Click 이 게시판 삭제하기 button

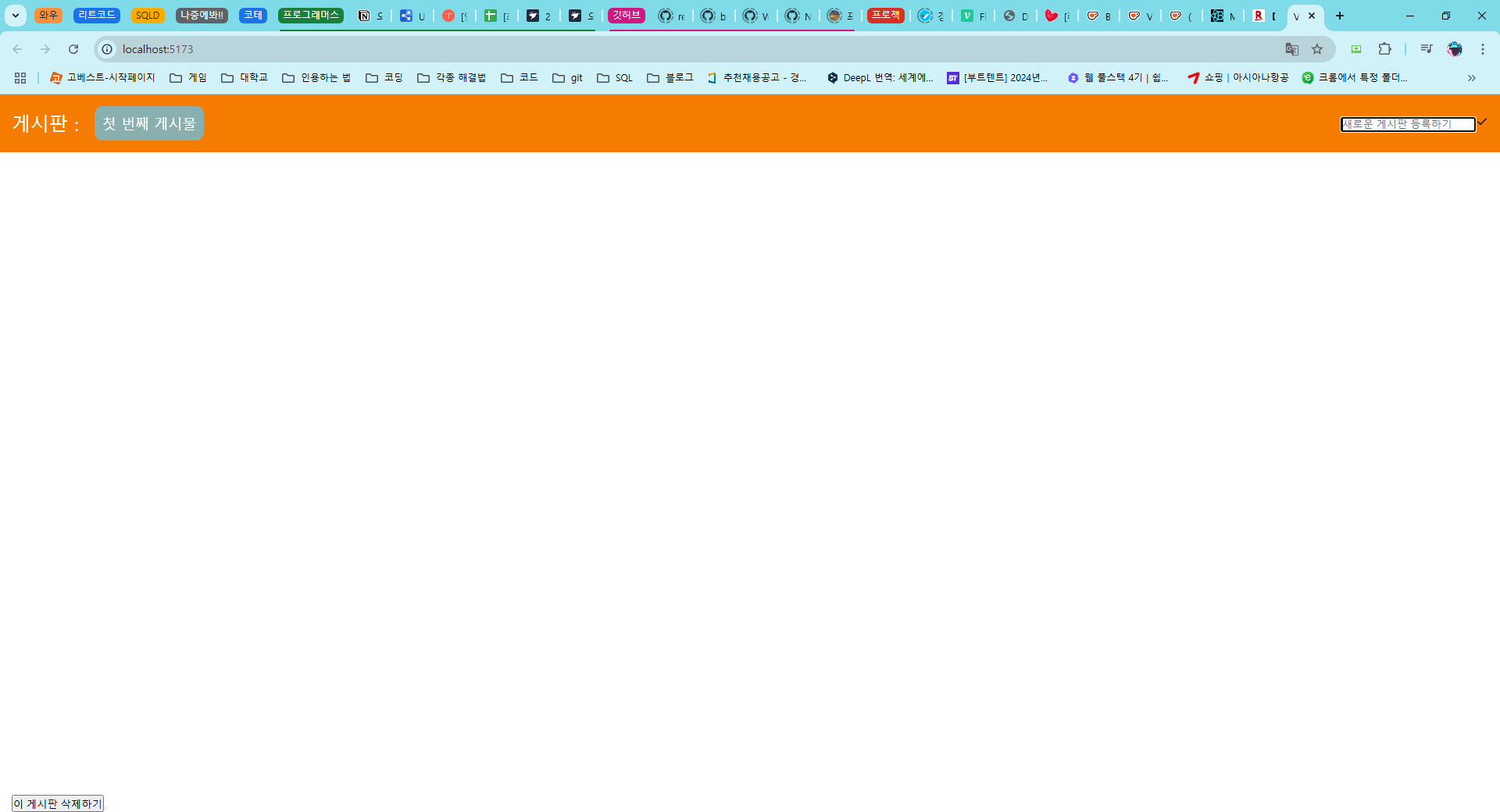pos(58,803)
